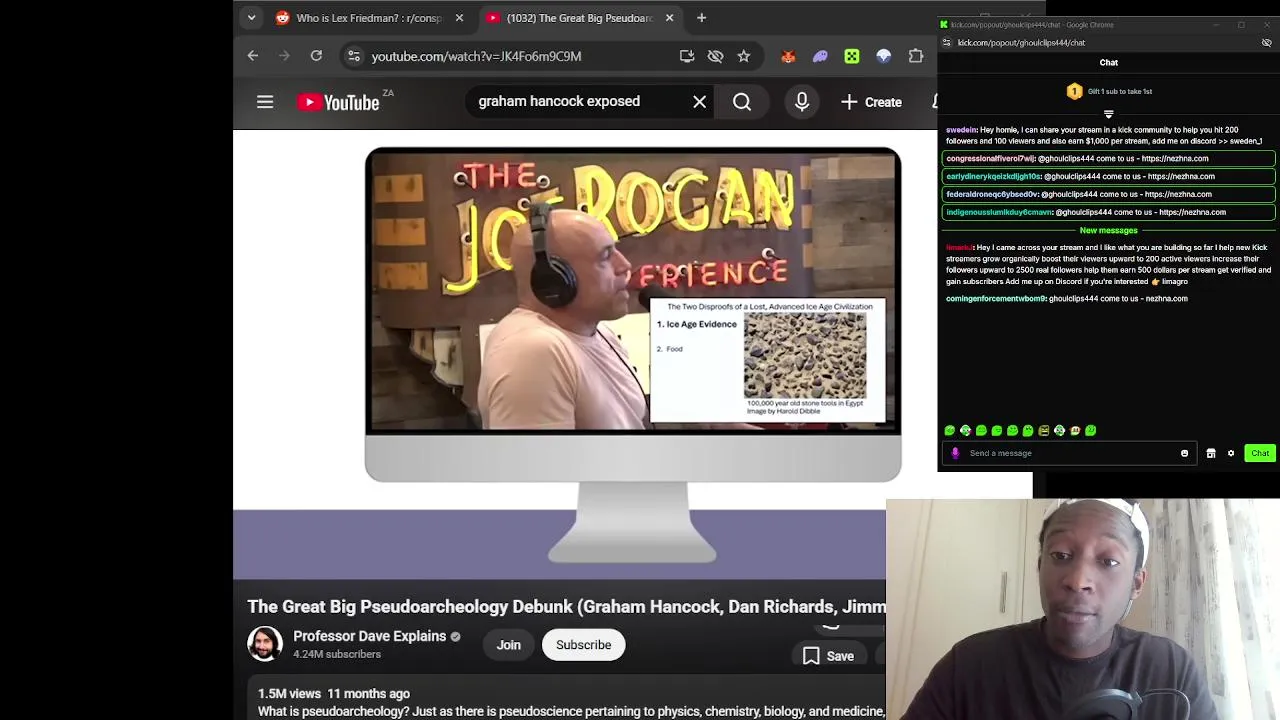Open site information icon in address bar
1280x720 pixels.
[353, 56]
